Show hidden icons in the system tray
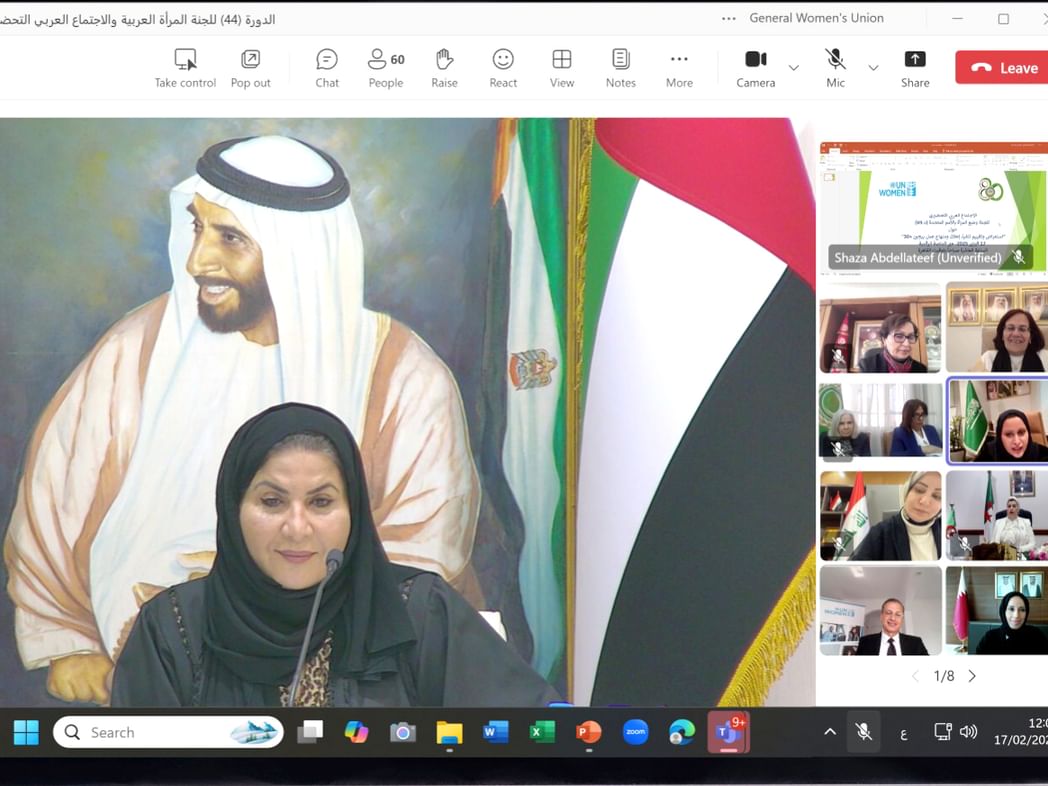 pyautogui.click(x=830, y=732)
